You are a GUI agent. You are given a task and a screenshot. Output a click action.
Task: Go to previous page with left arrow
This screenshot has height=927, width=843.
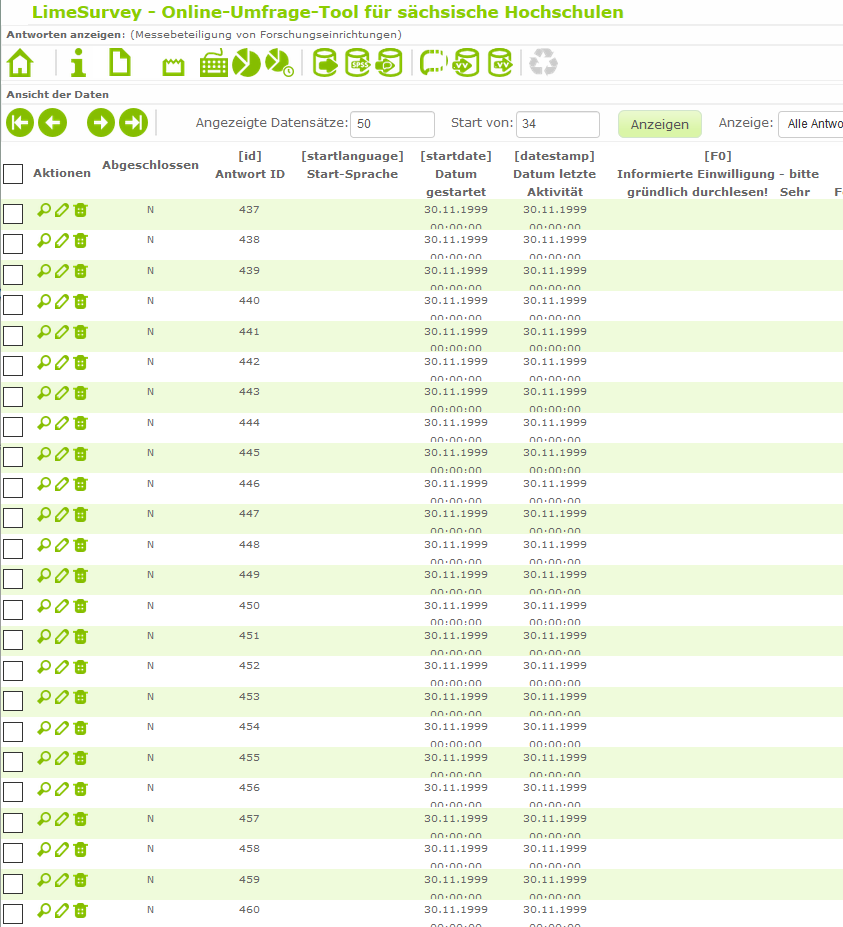52,123
